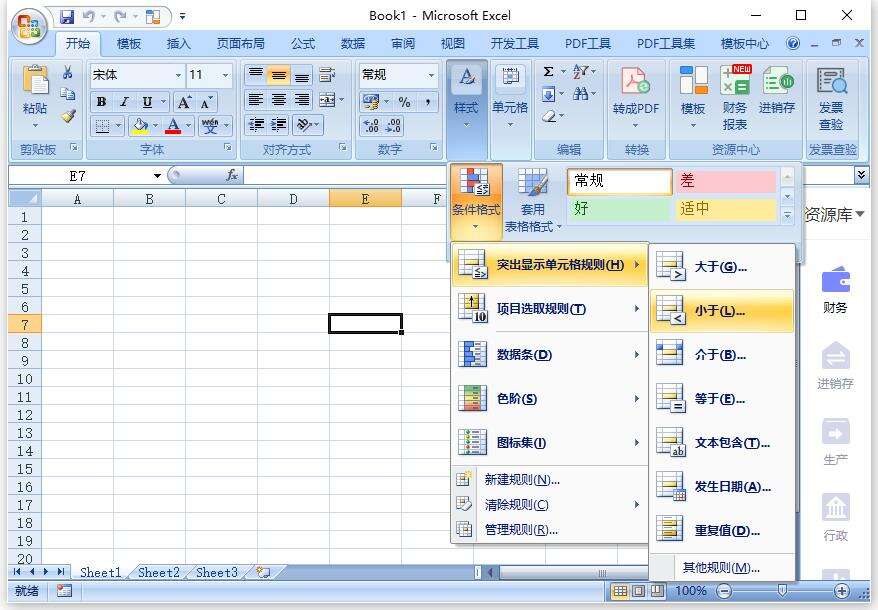878x610 pixels.
Task: Align text left in the alignment group
Action: point(256,100)
